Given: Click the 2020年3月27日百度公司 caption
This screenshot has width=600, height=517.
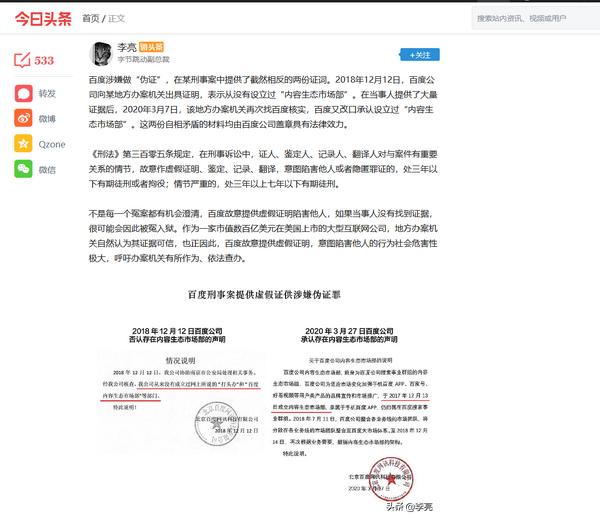Looking at the screenshot, I should point(349,335).
